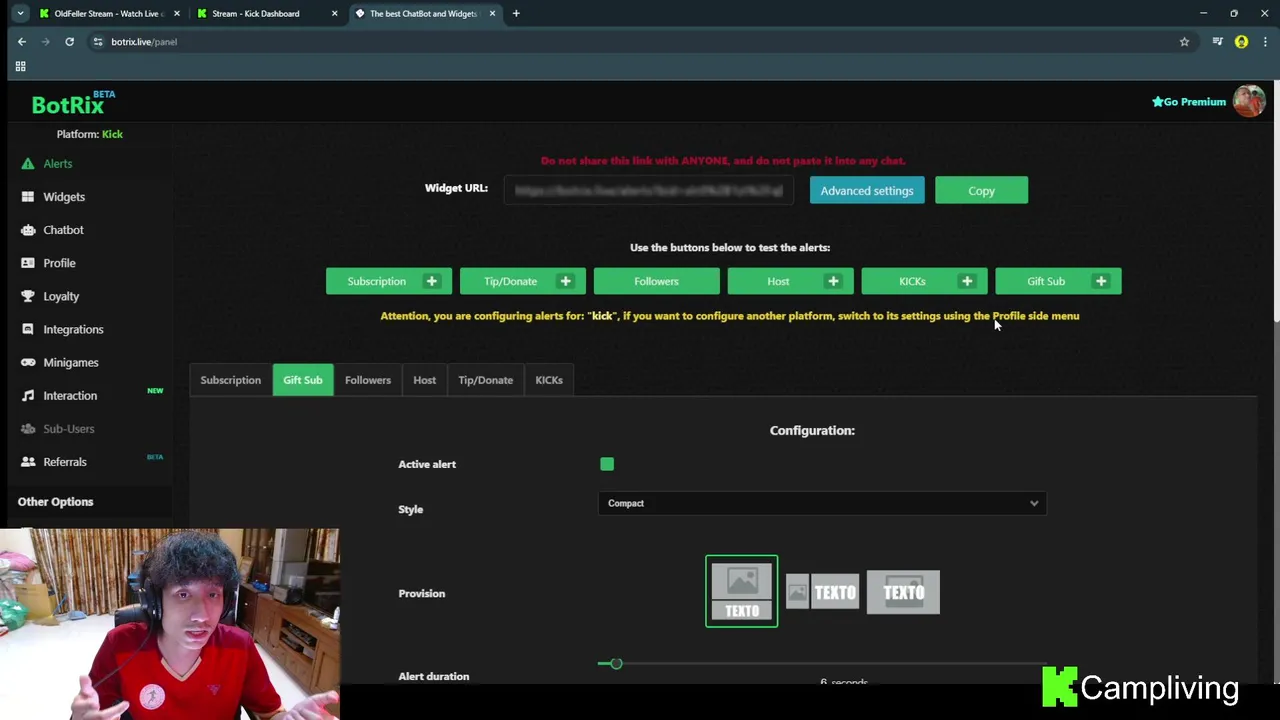Open the Widgets grid icon in sidebar
This screenshot has height=720, width=1280.
pyautogui.click(x=27, y=197)
